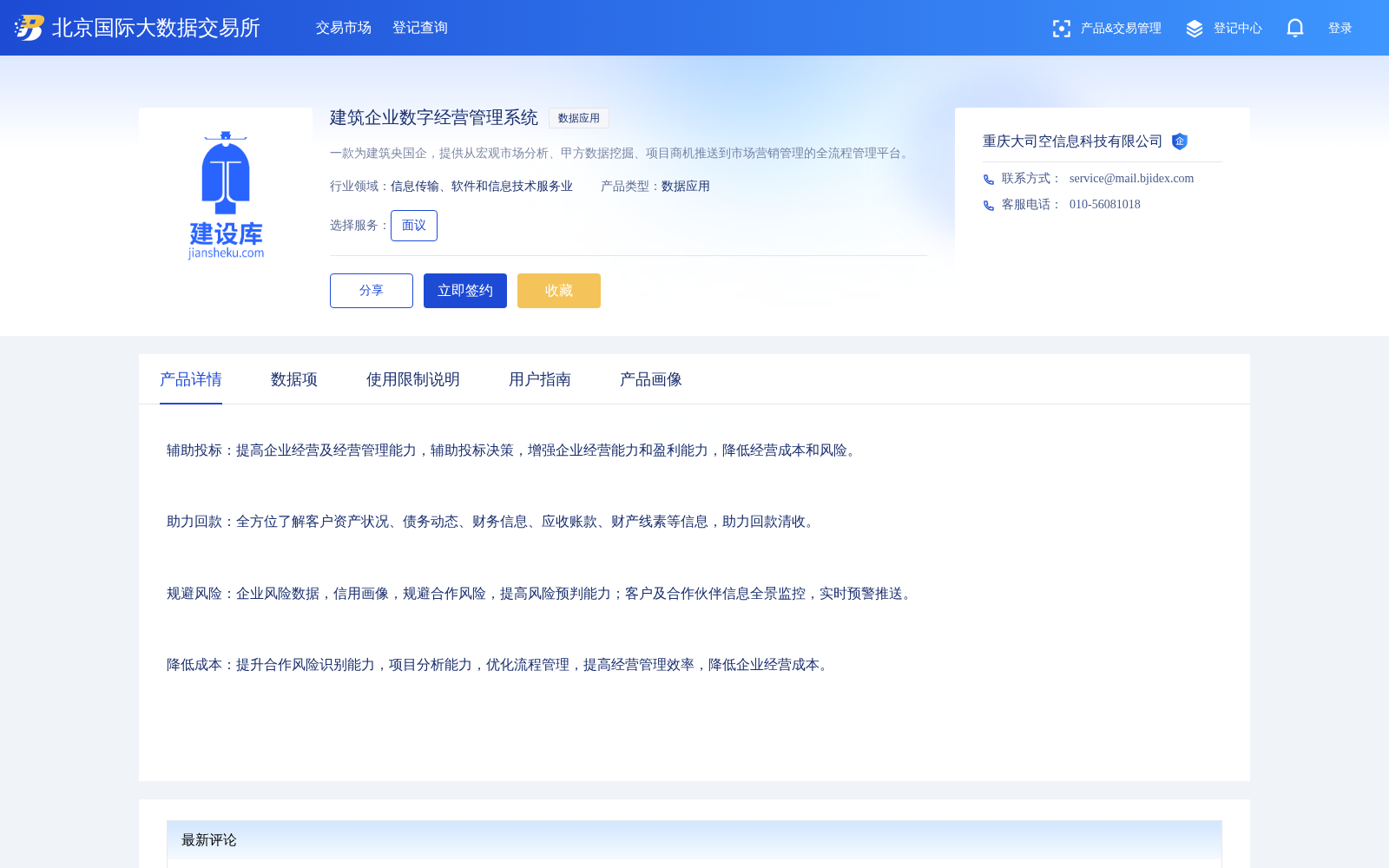Click industry value 信息传输、软件和信息技术服务业
The width and height of the screenshot is (1389, 868).
(482, 187)
